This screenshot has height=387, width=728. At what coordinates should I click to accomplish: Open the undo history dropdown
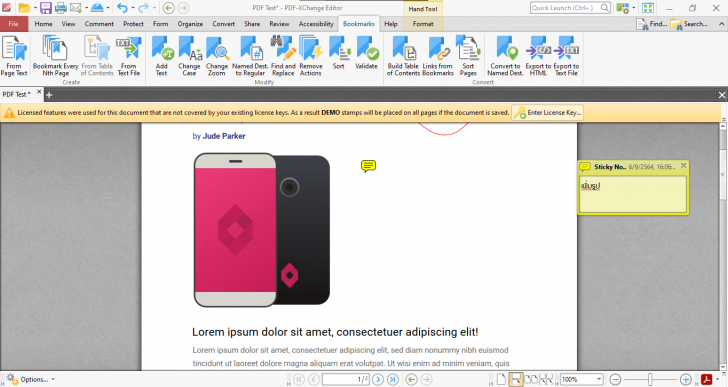click(132, 8)
